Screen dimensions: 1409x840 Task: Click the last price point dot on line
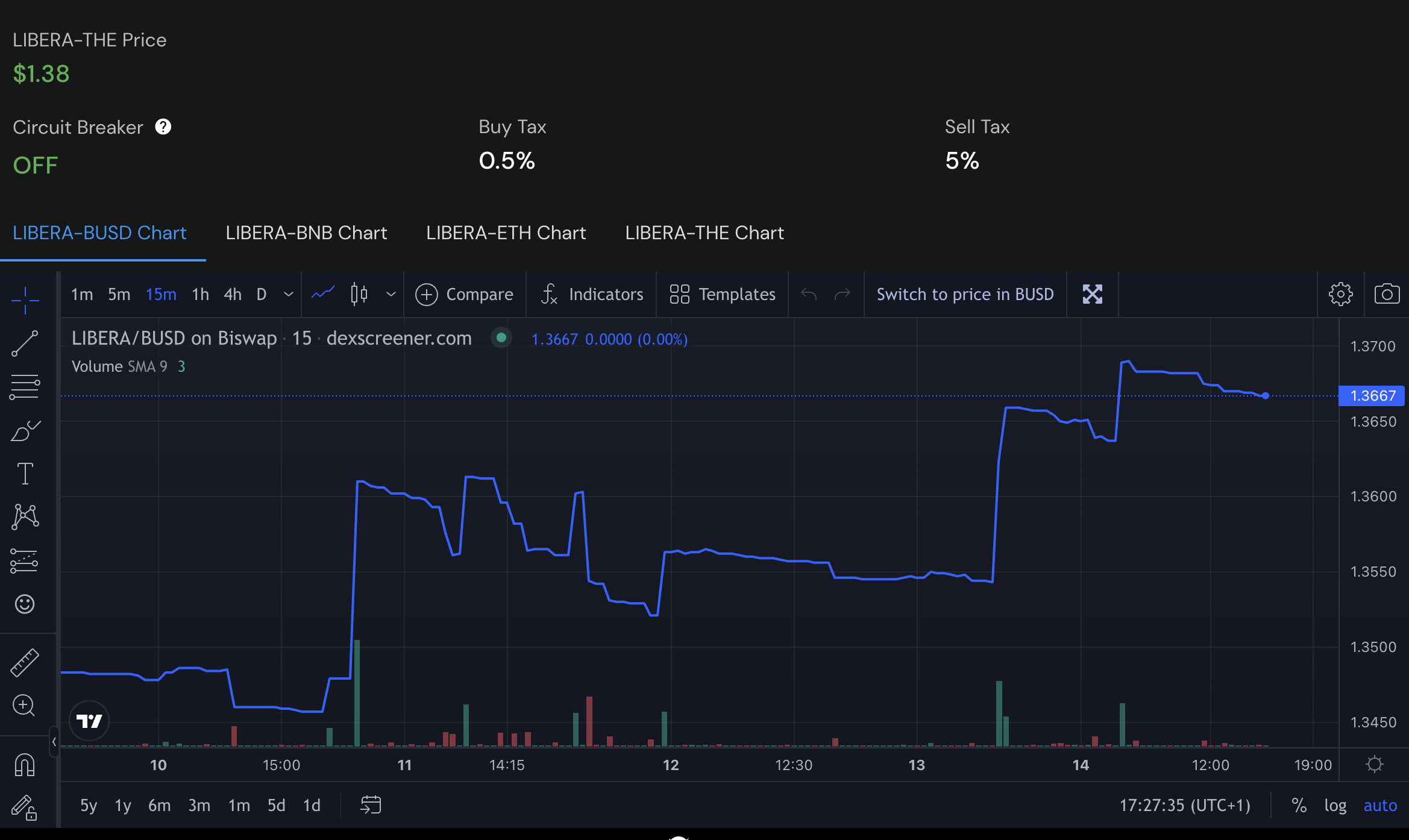pos(1266,396)
